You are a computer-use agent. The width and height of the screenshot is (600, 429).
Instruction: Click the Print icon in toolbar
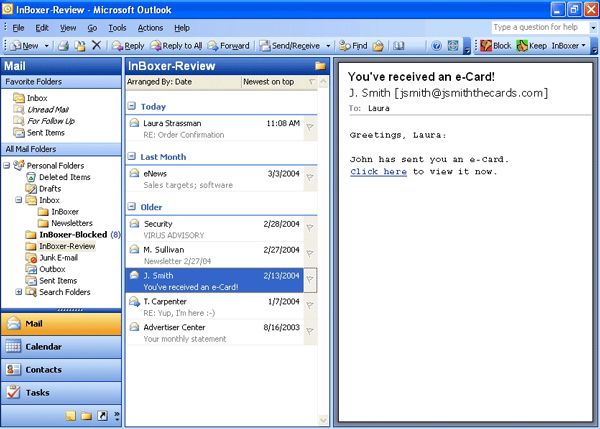(63, 46)
